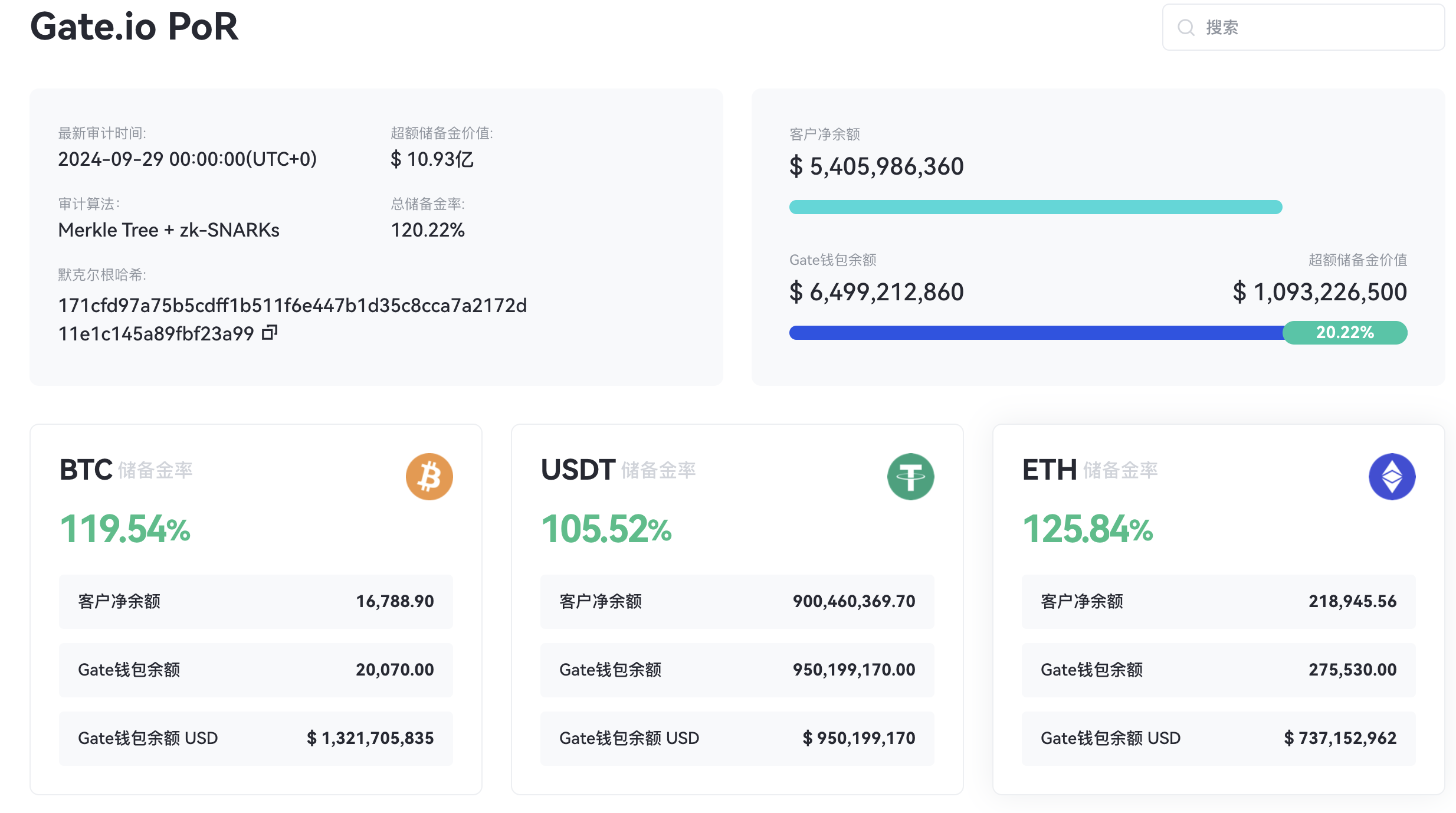Click the Merkle Tree + zk-SNARKs algorithm text
Image resolution: width=1456 pixels, height=813 pixels.
pos(169,230)
